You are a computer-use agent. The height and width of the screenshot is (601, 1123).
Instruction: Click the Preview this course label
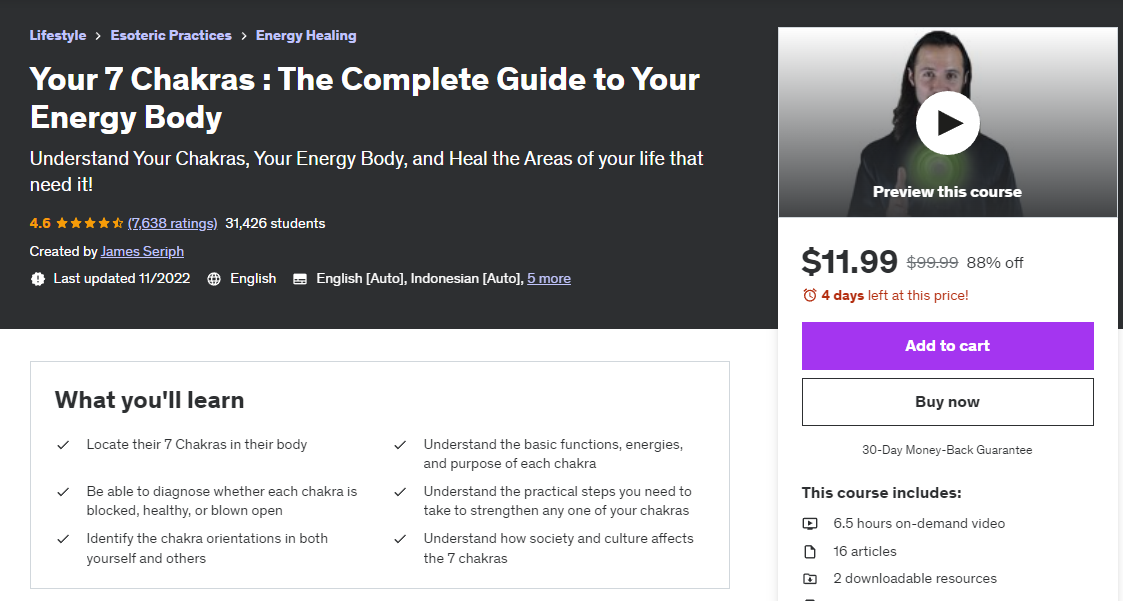pyautogui.click(x=947, y=191)
